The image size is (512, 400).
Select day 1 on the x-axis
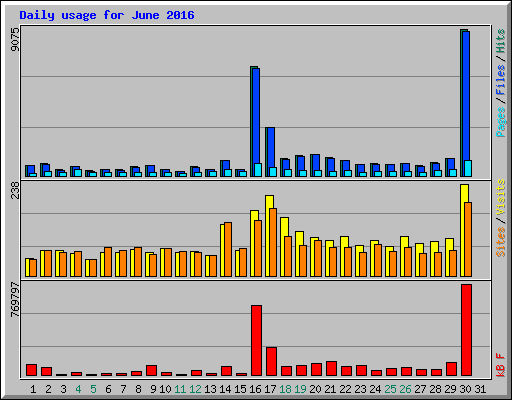pyautogui.click(x=33, y=389)
